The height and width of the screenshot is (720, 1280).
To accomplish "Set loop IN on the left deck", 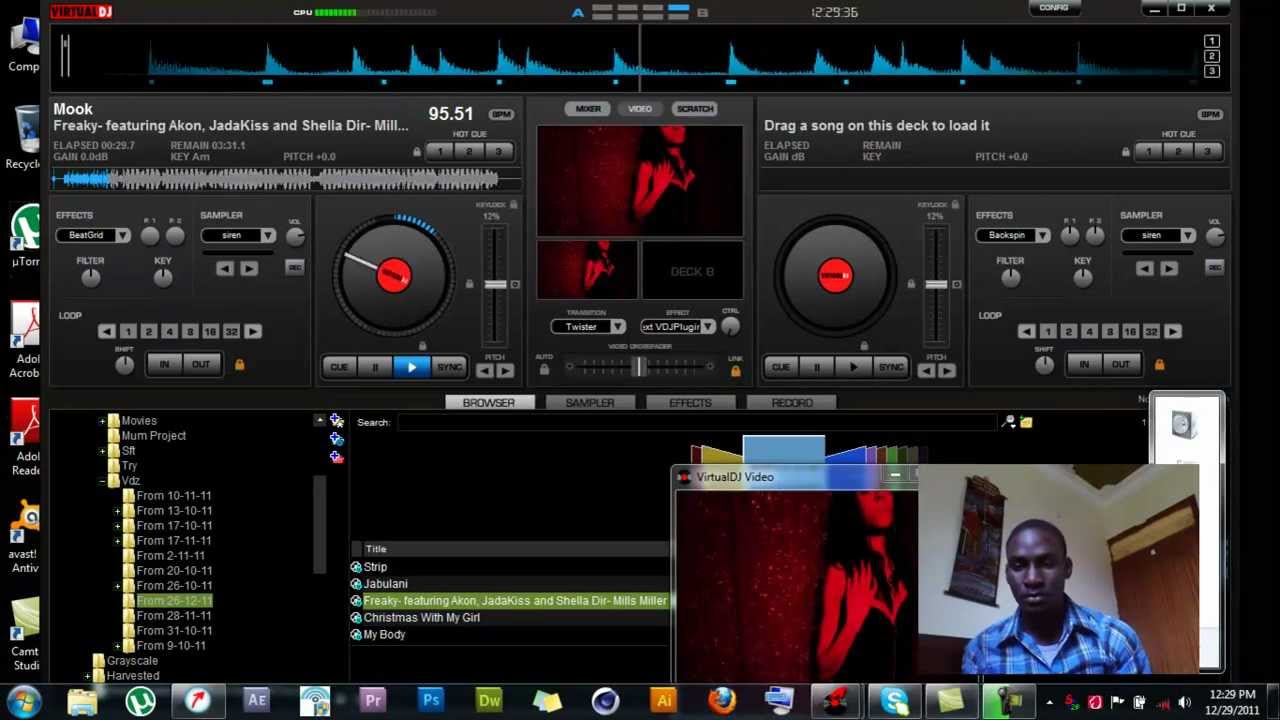I will 164,365.
